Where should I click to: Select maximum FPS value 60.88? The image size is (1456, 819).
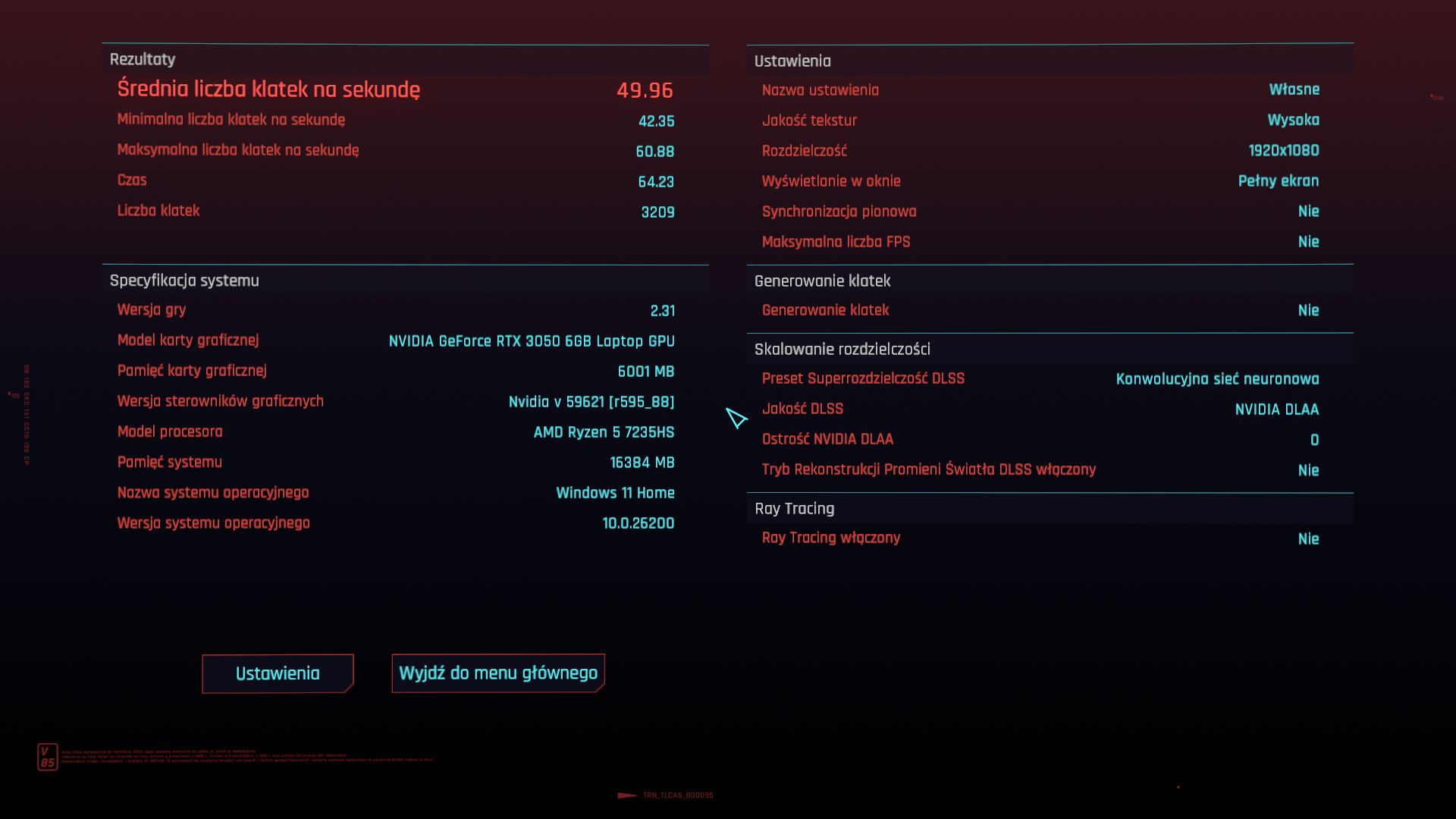point(655,152)
